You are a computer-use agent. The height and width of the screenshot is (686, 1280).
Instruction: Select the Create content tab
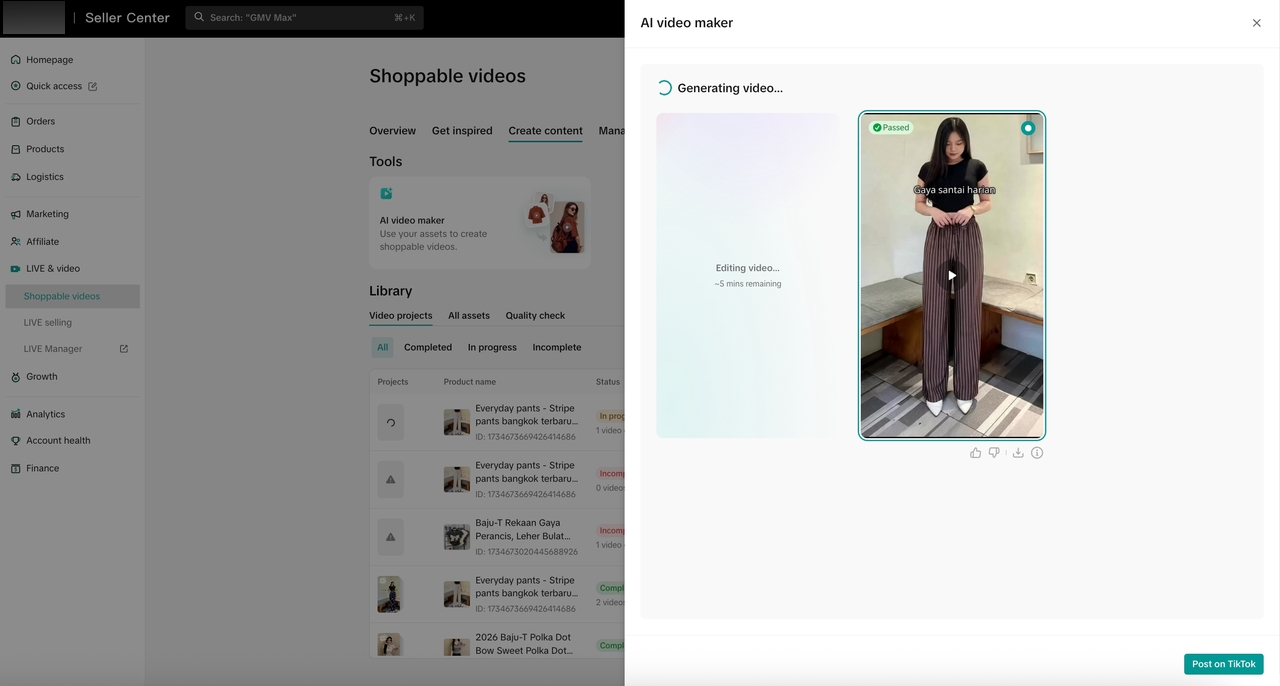(545, 131)
